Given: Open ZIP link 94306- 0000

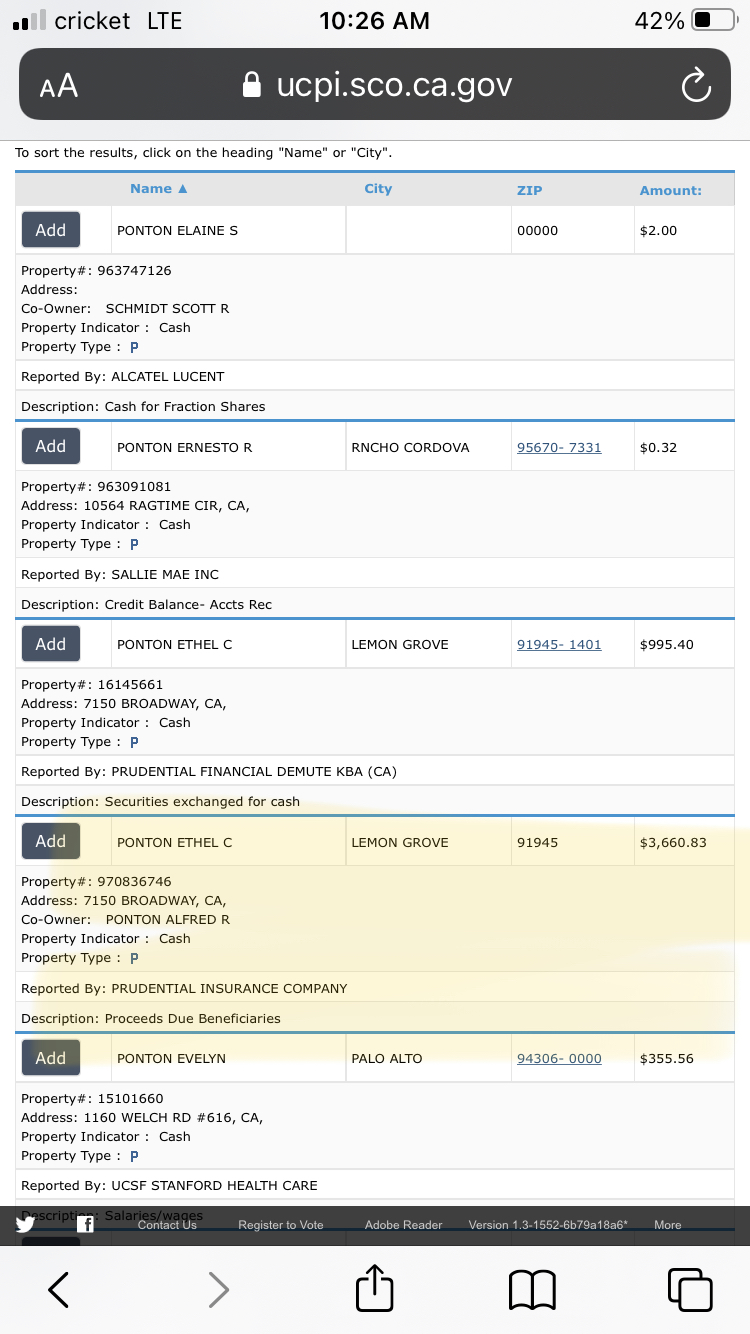Looking at the screenshot, I should (x=559, y=1059).
